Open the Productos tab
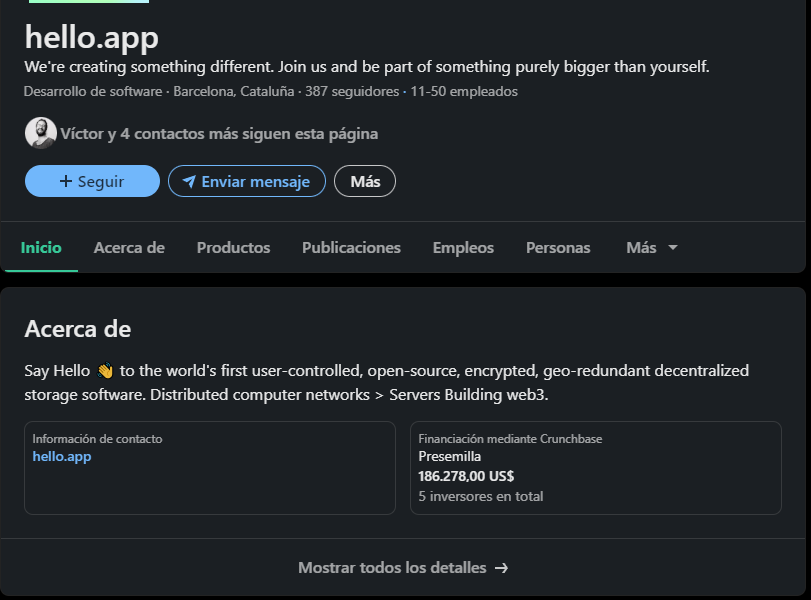This screenshot has width=811, height=600. coord(233,248)
